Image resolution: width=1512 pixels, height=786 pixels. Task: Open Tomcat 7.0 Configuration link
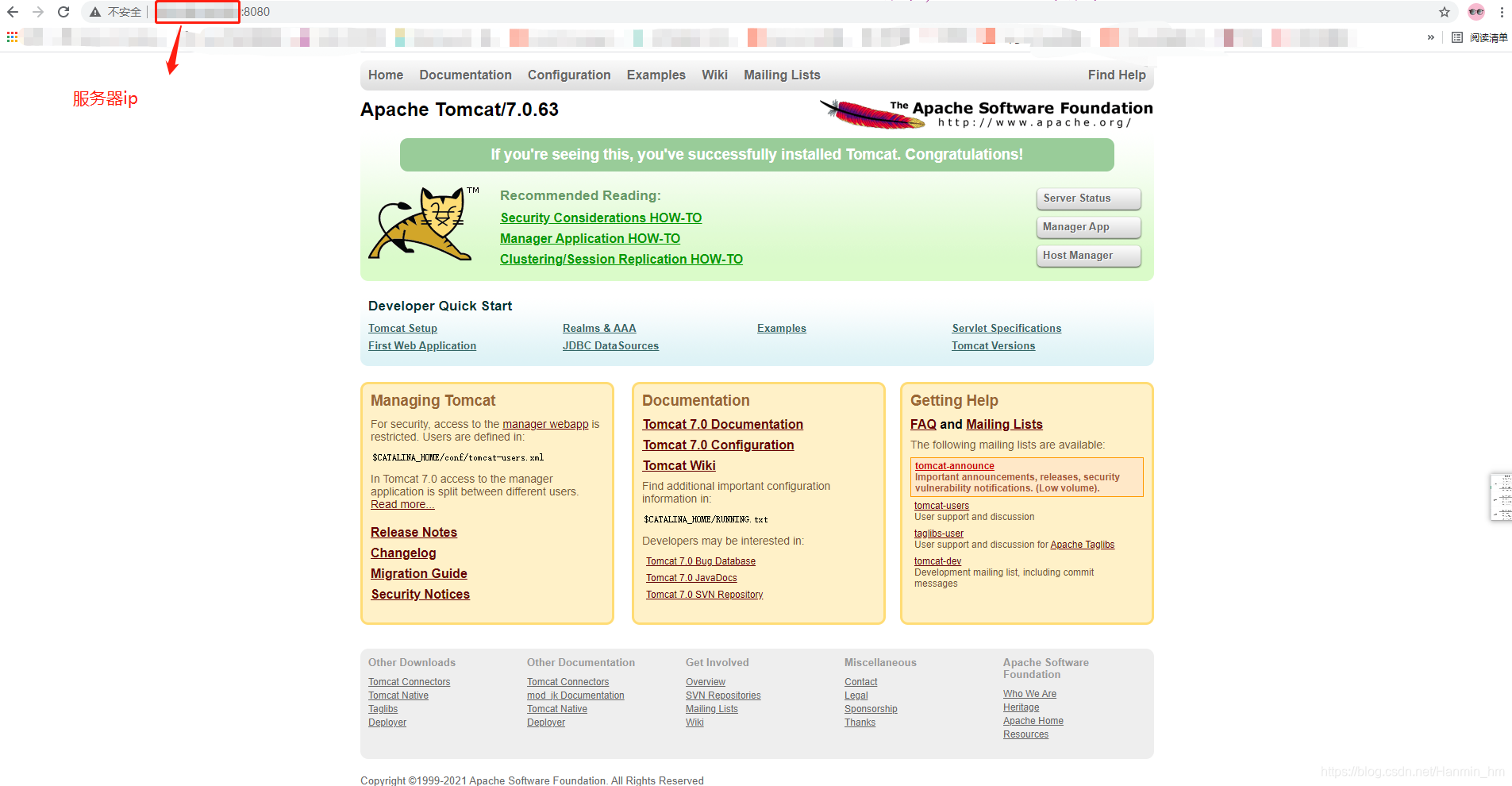[718, 445]
